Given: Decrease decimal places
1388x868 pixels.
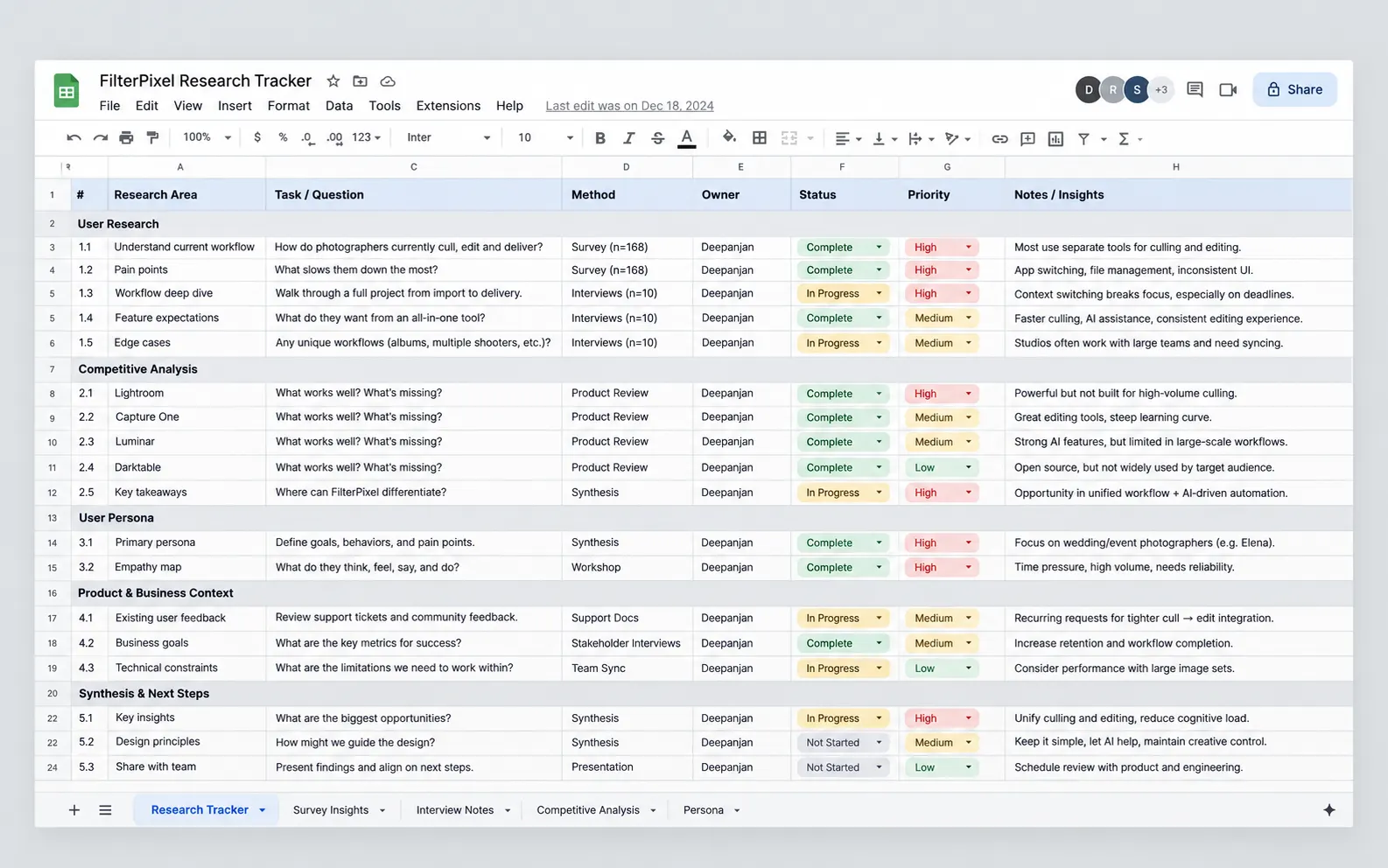Looking at the screenshot, I should pyautogui.click(x=307, y=137).
